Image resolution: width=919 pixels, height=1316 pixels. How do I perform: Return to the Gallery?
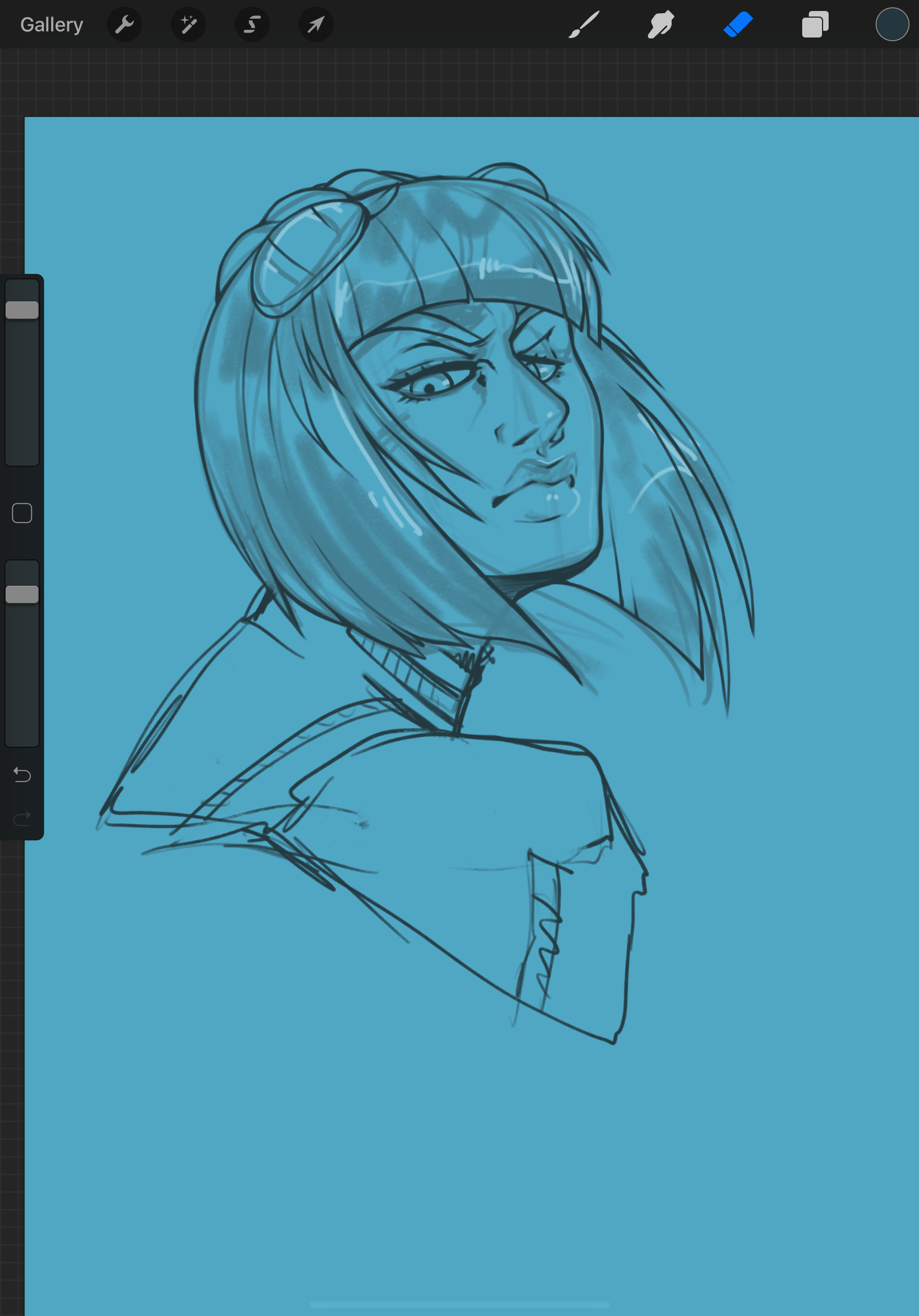click(x=52, y=25)
